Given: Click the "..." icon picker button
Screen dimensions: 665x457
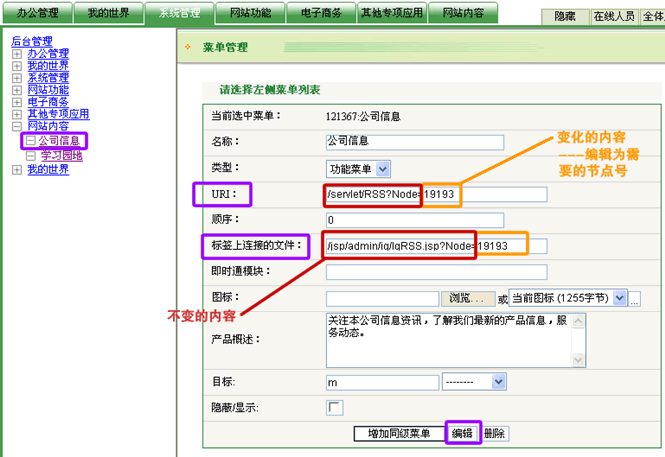Looking at the screenshot, I should pyautogui.click(x=634, y=299).
